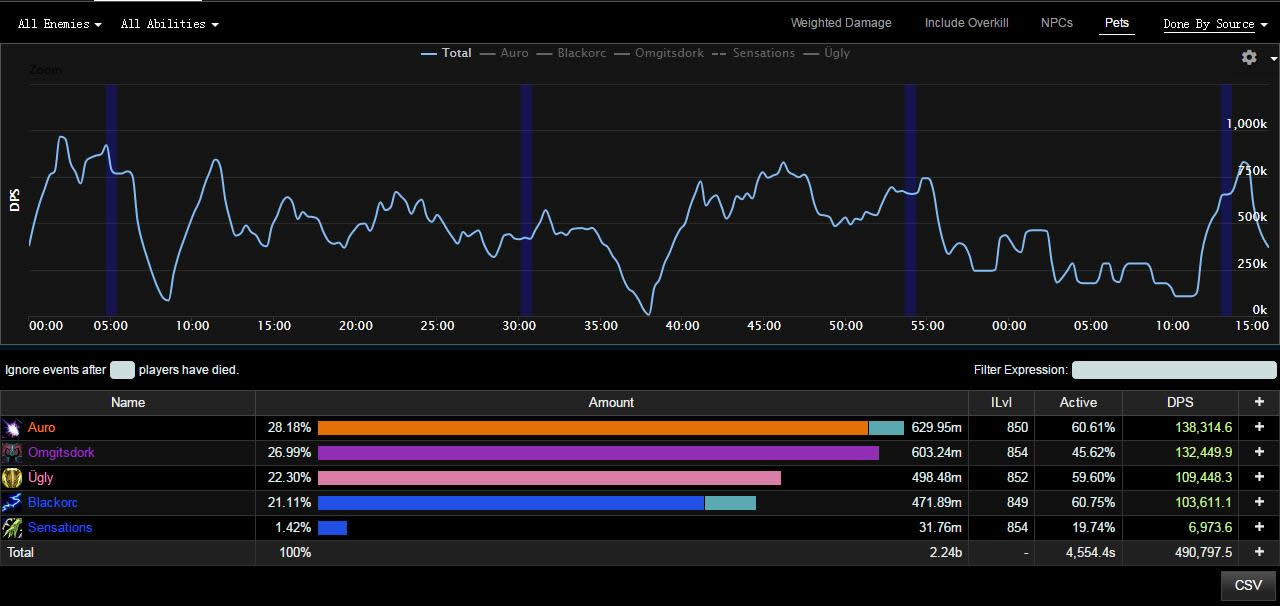Image resolution: width=1280 pixels, height=606 pixels.
Task: Toggle the Include Overkill option
Action: (x=966, y=23)
